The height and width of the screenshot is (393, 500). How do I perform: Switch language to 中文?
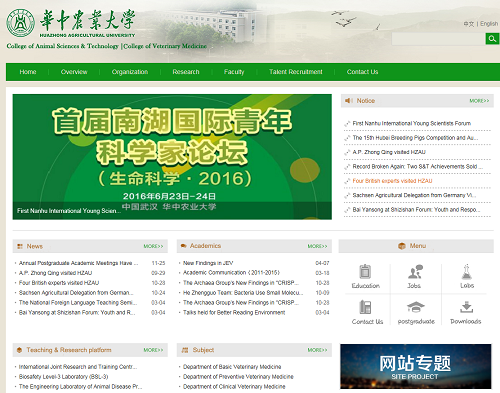pyautogui.click(x=469, y=24)
